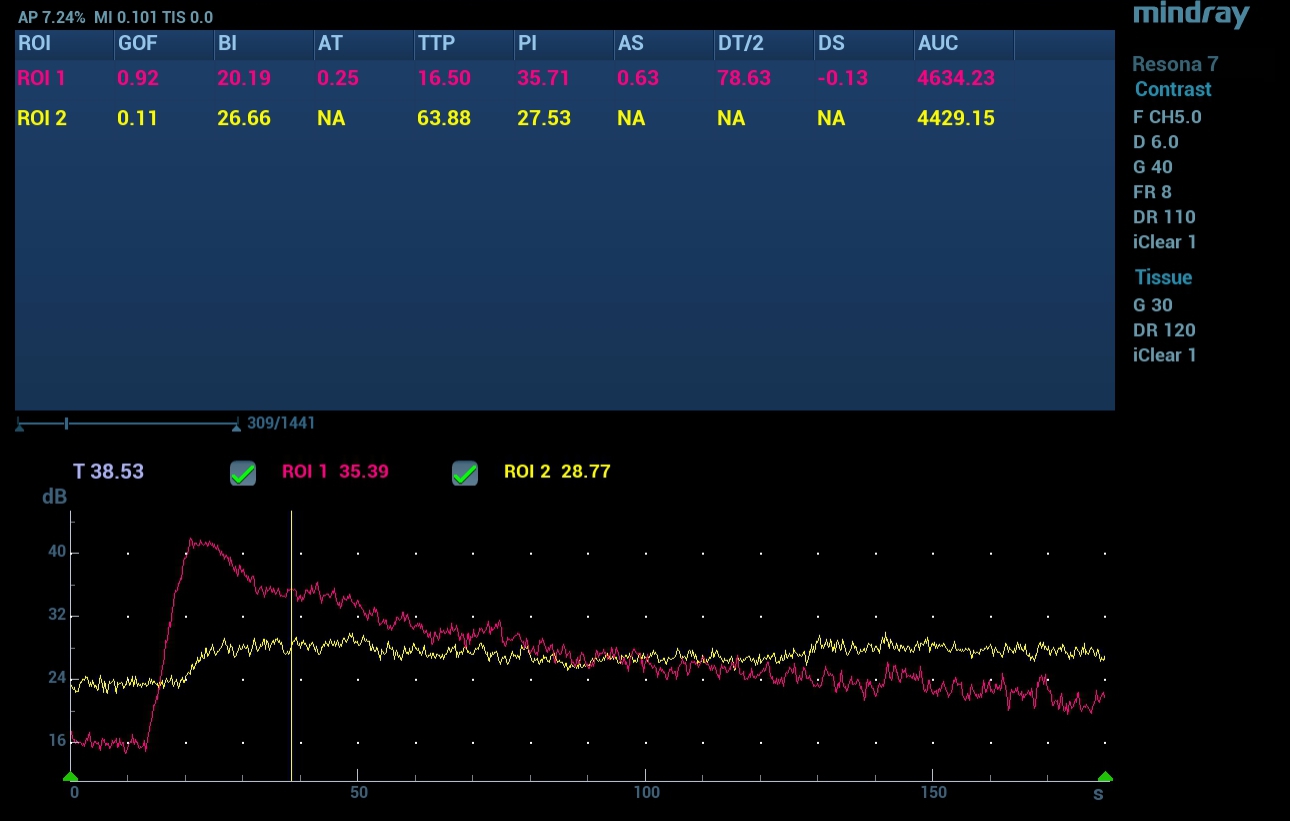The image size is (1290, 821).
Task: Click the Tissue parameters heading
Action: [1163, 277]
